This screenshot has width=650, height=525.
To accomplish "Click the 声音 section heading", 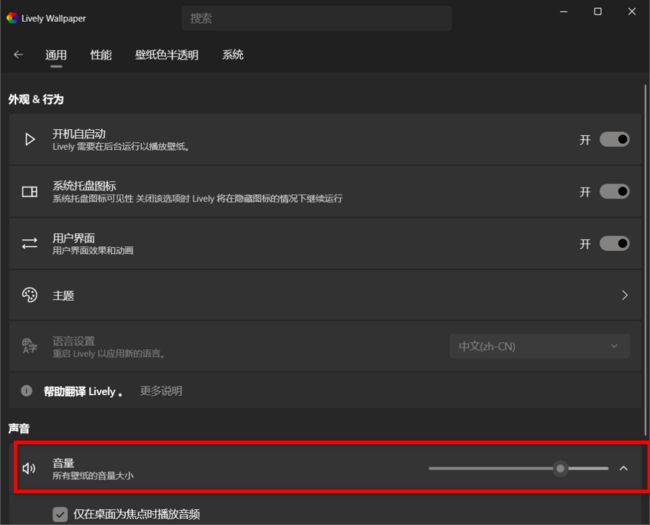I will tap(19, 428).
